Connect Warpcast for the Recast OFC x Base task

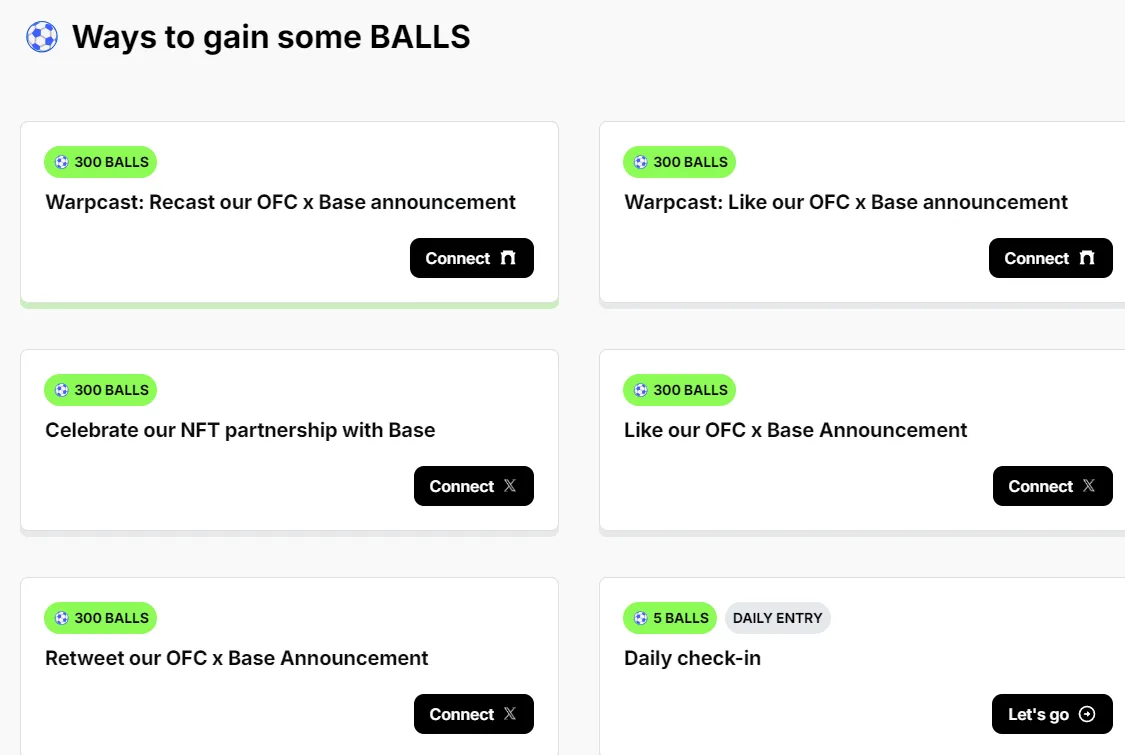[471, 257]
